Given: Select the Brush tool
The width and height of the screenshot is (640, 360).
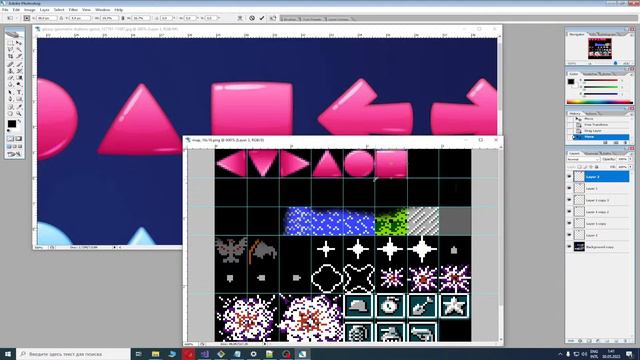Looking at the screenshot, I should click(19, 64).
